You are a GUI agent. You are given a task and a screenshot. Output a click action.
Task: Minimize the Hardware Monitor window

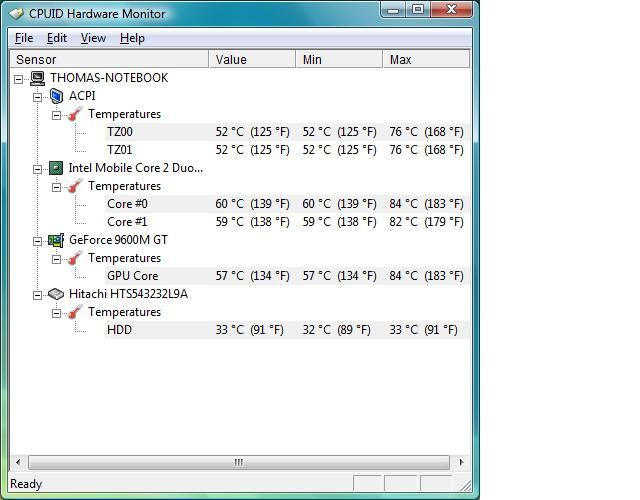coord(393,10)
